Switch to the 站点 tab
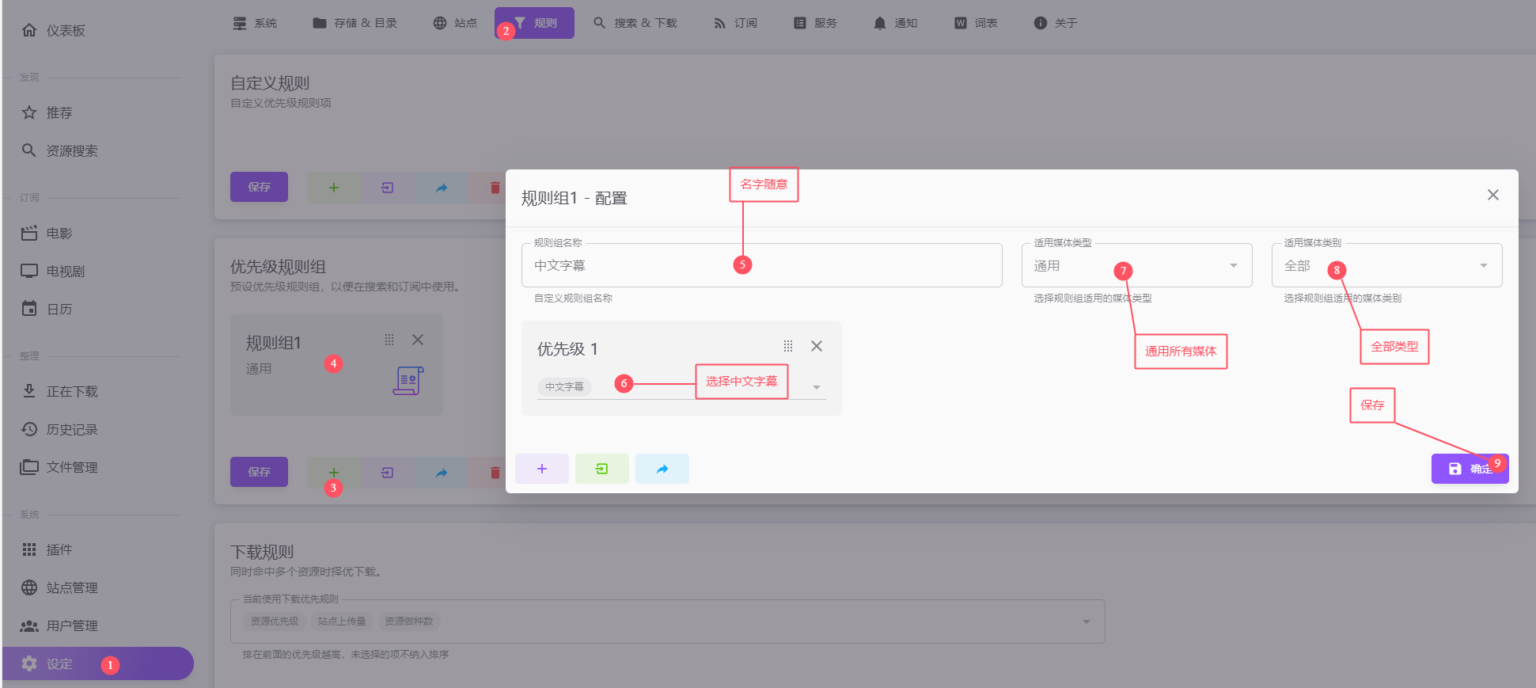 (455, 23)
